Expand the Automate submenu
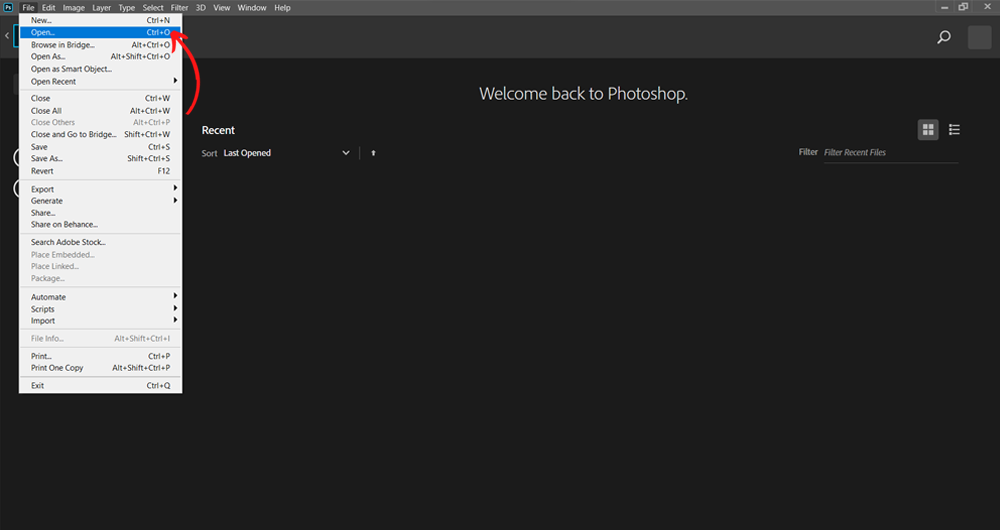1000x530 pixels. 100,297
